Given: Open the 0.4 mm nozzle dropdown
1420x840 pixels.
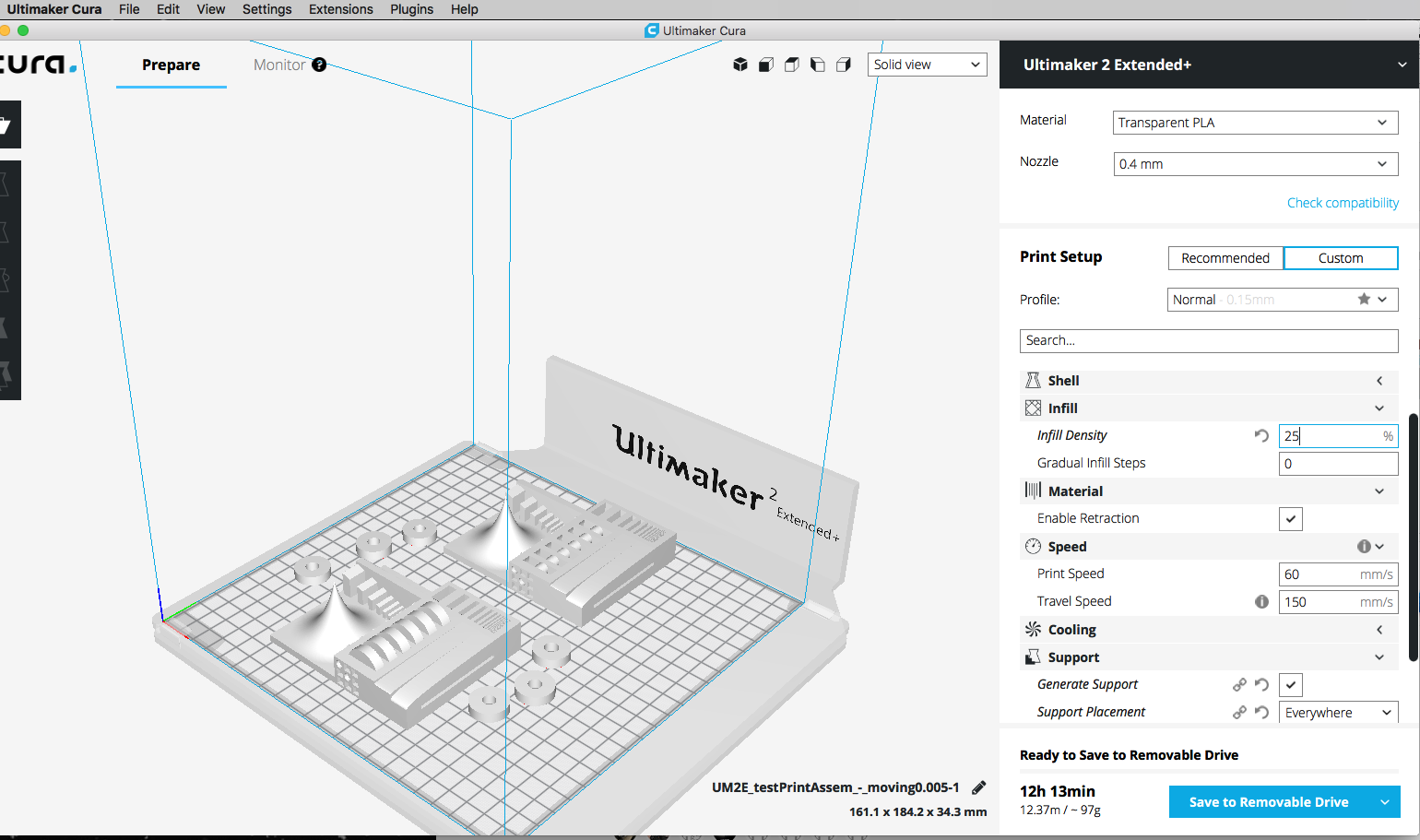Looking at the screenshot, I should click(x=1256, y=164).
